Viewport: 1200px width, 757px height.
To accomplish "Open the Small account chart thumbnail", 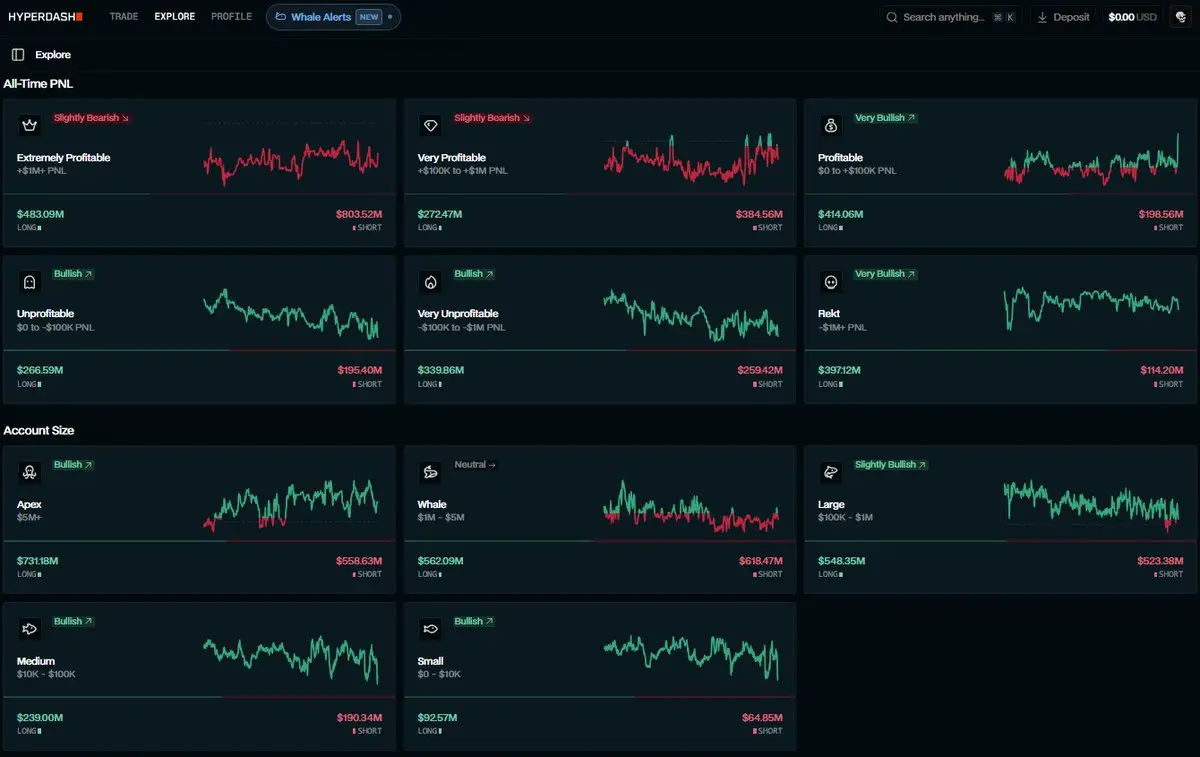I will click(691, 656).
